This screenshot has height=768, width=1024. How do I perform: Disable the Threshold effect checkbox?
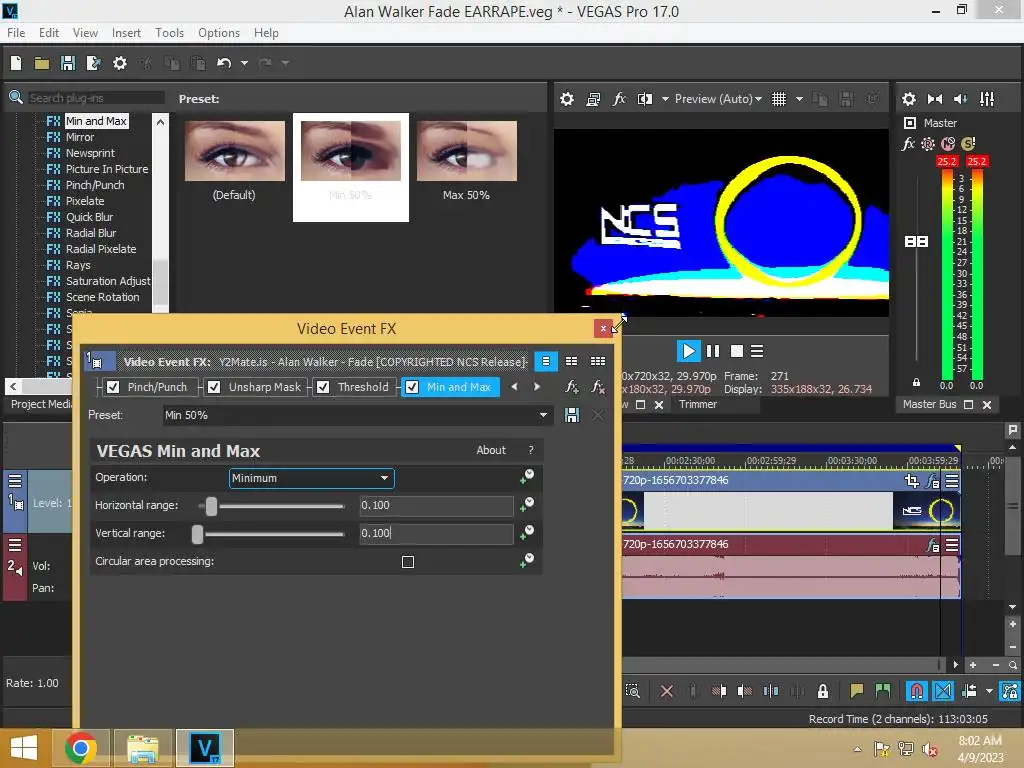(x=323, y=387)
